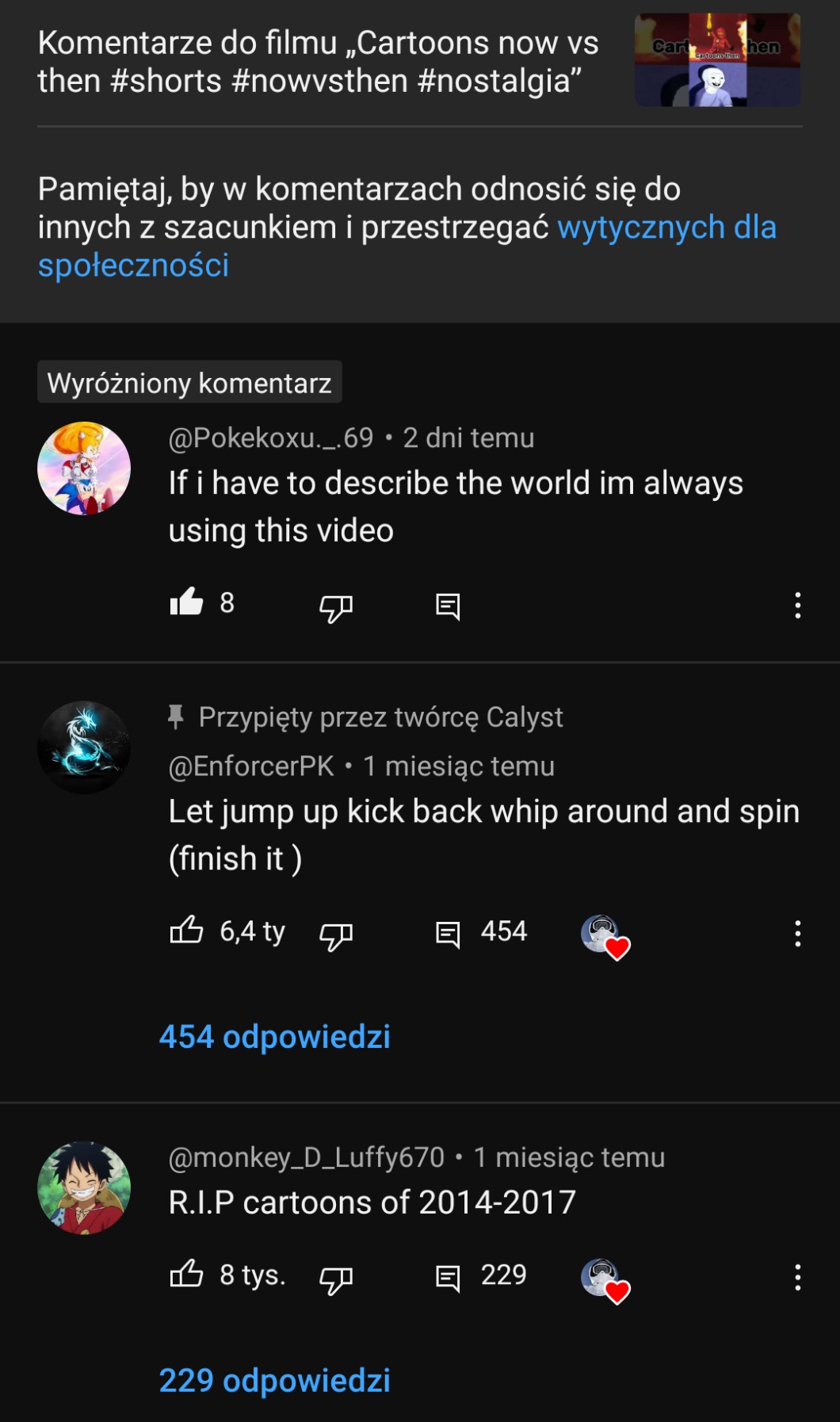Dislike the EnforcerPK comment
This screenshot has width=840, height=1422.
tap(335, 935)
